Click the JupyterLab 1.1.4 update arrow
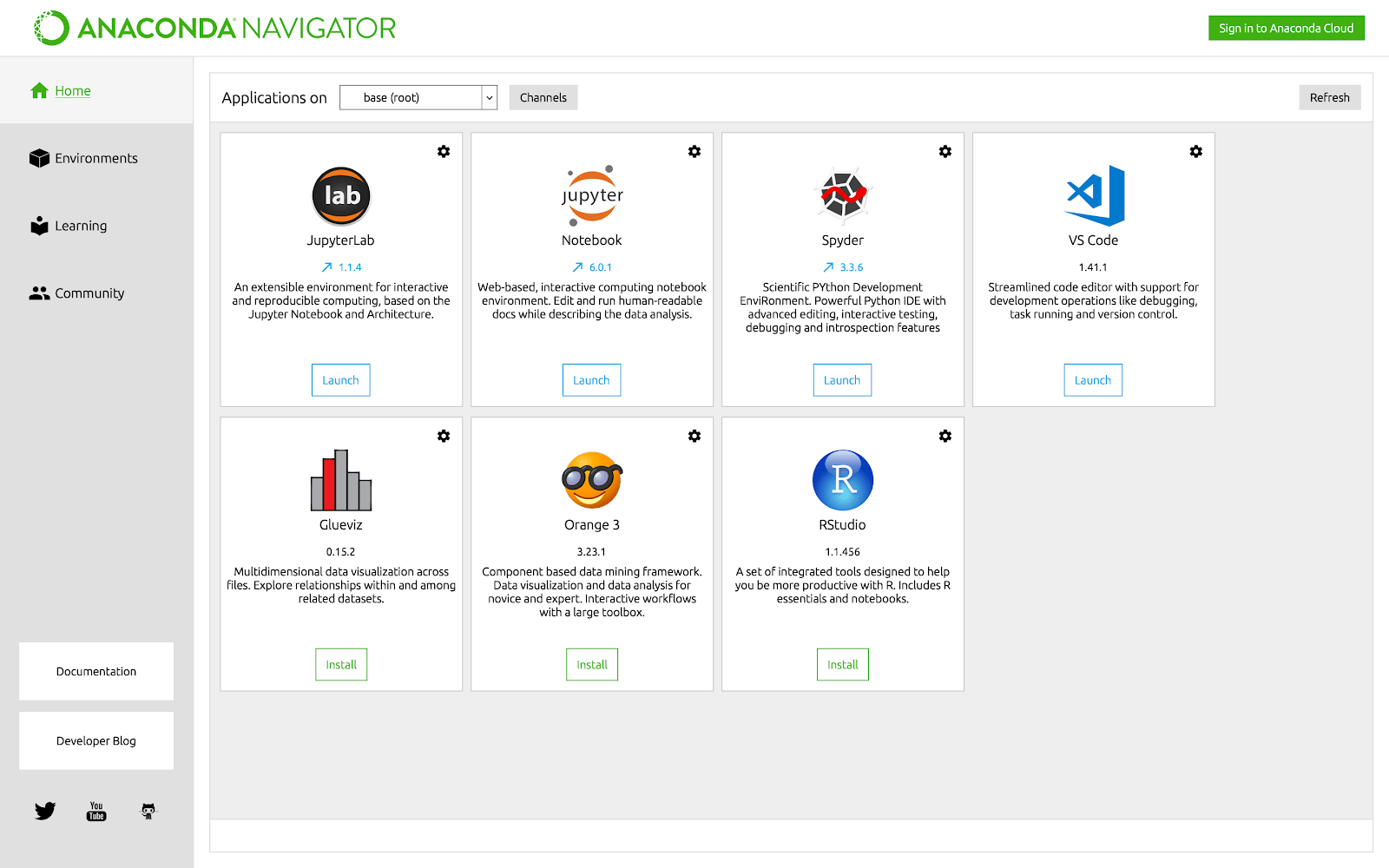This screenshot has height=868, width=1389. pos(326,267)
